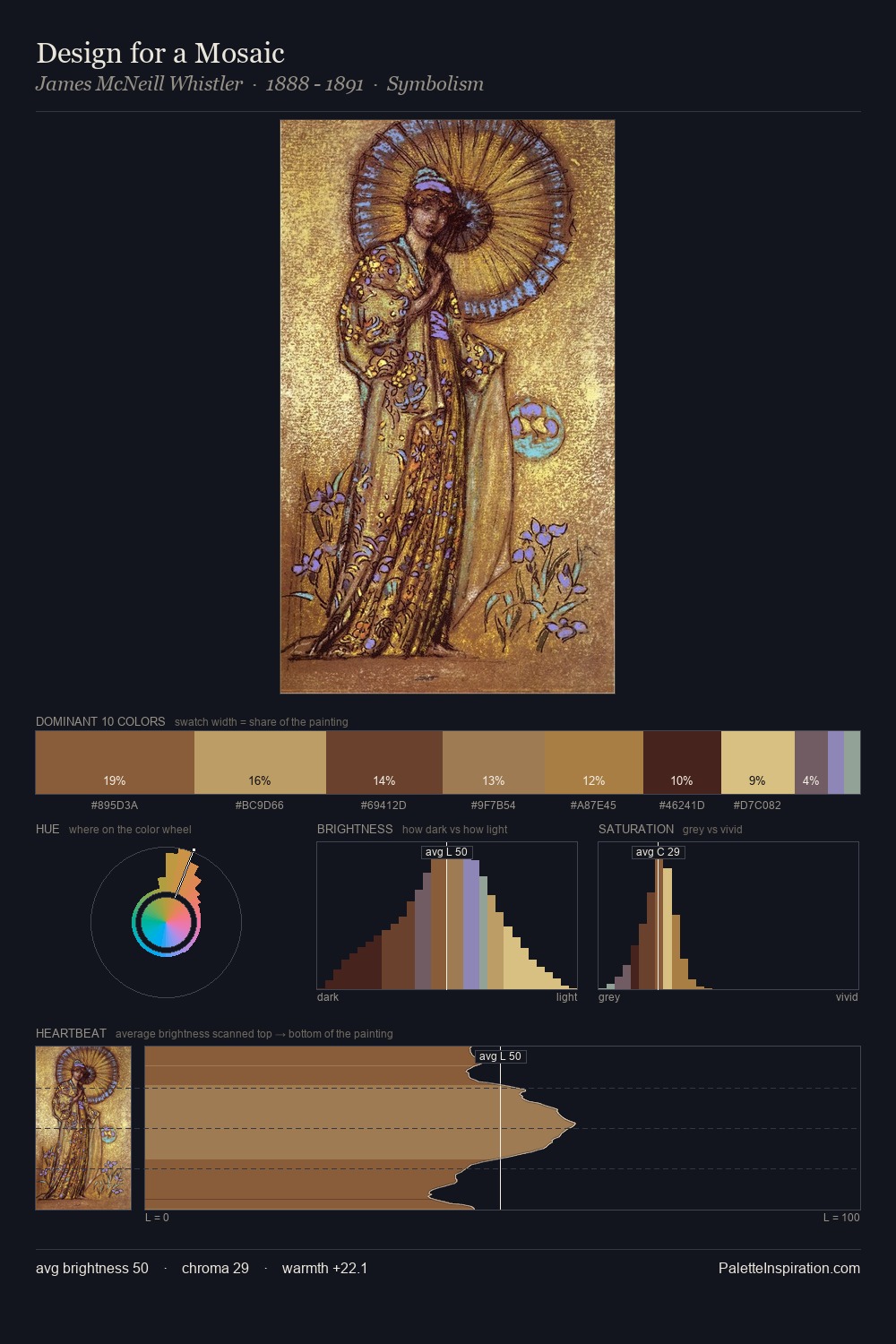Screen dimensions: 896x1344
Task: Select the 13% swatch #9F7B54
Action: [x=494, y=762]
